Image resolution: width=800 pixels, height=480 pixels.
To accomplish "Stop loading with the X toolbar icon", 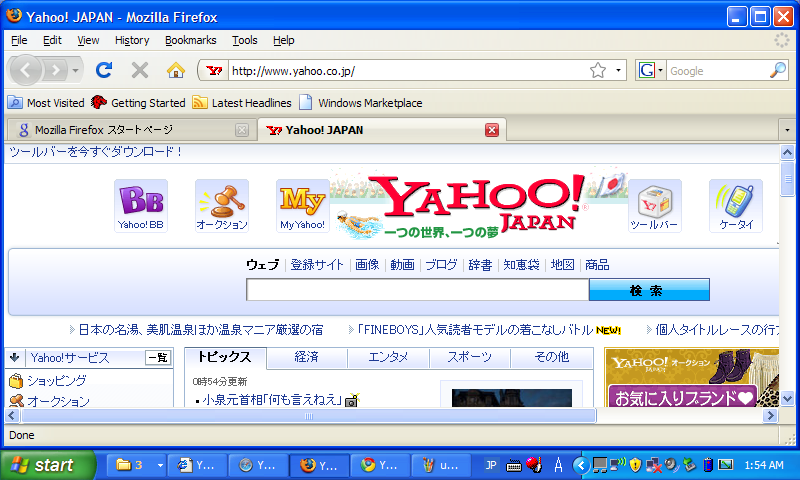I will pos(140,70).
